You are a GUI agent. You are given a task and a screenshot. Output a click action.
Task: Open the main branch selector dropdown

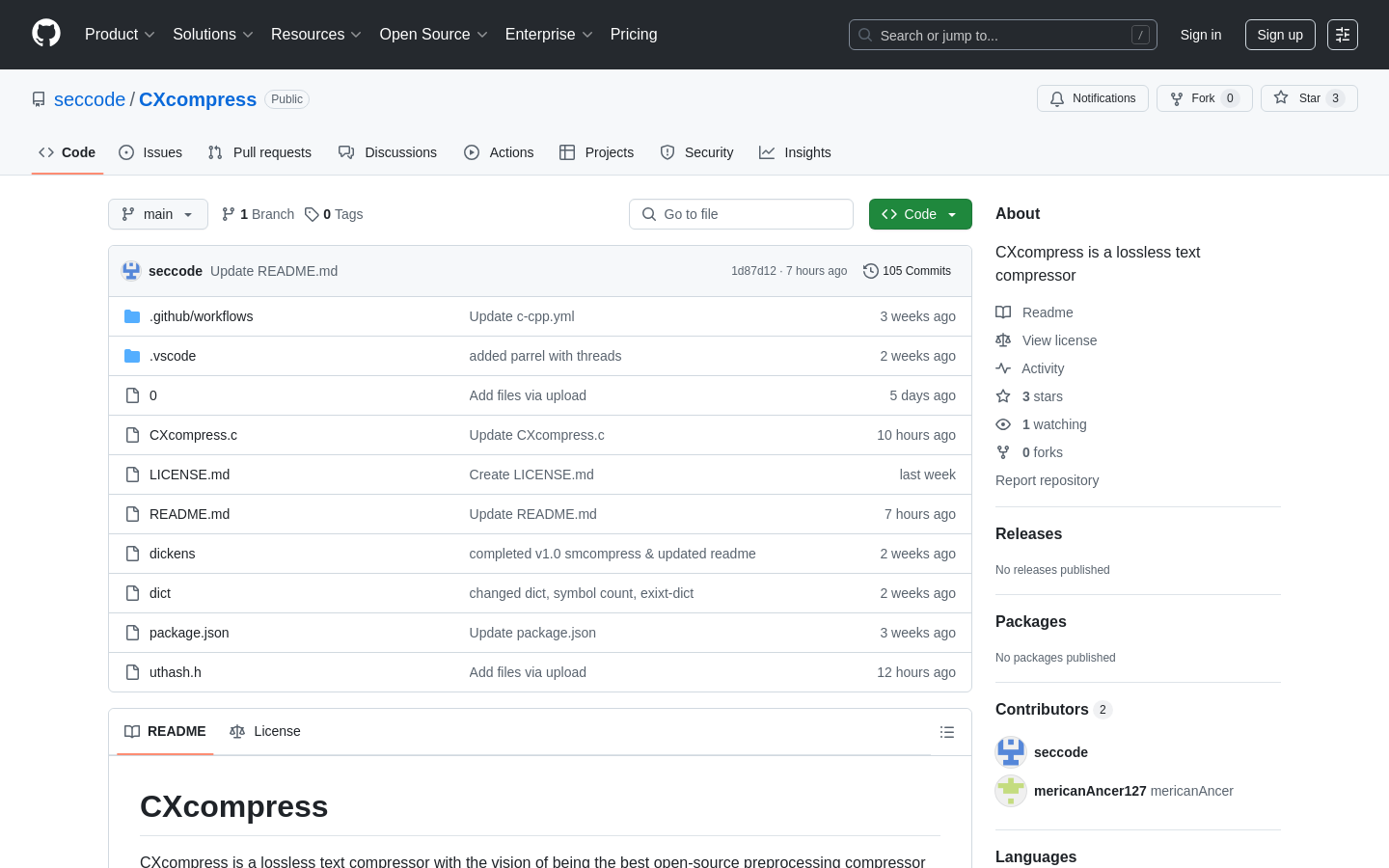158,214
